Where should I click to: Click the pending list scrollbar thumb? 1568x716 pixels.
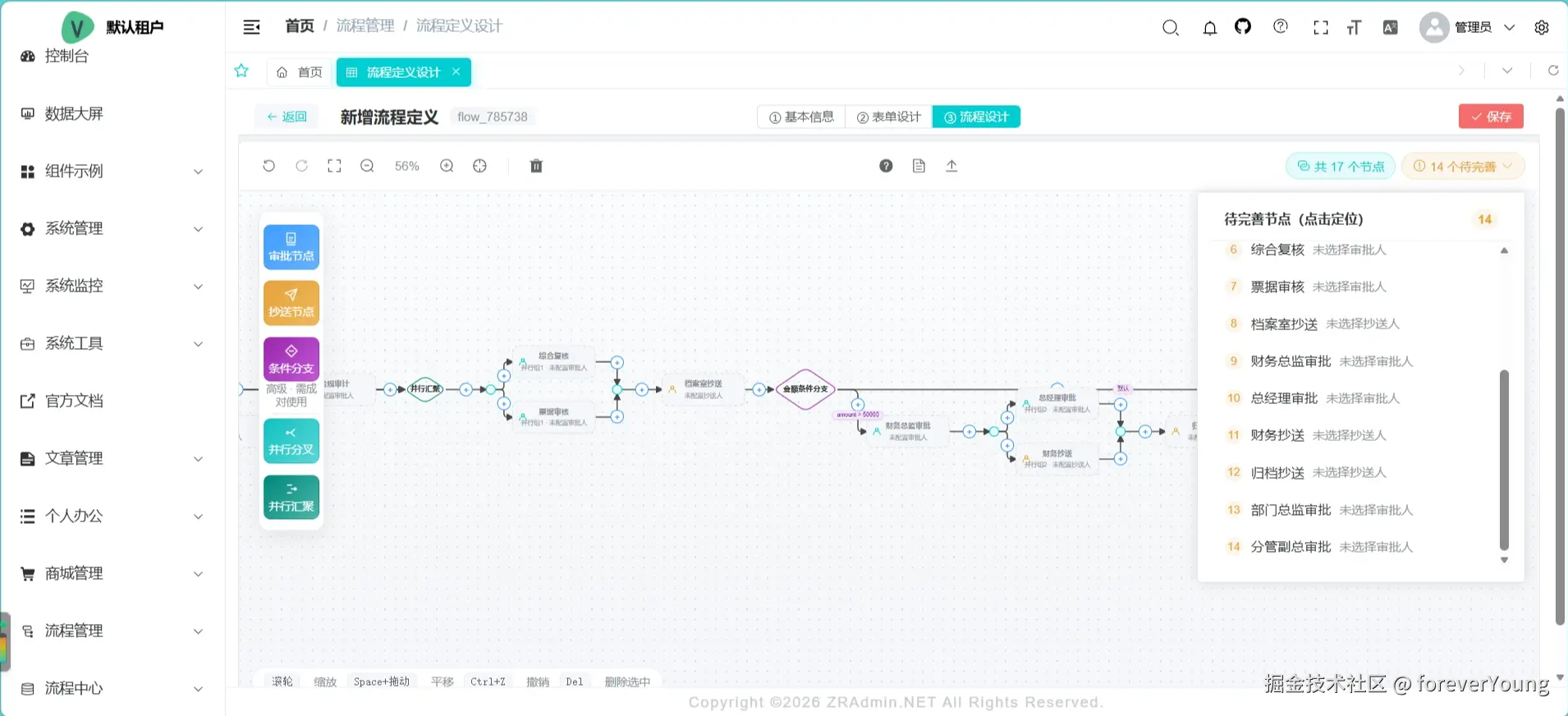pyautogui.click(x=1504, y=460)
